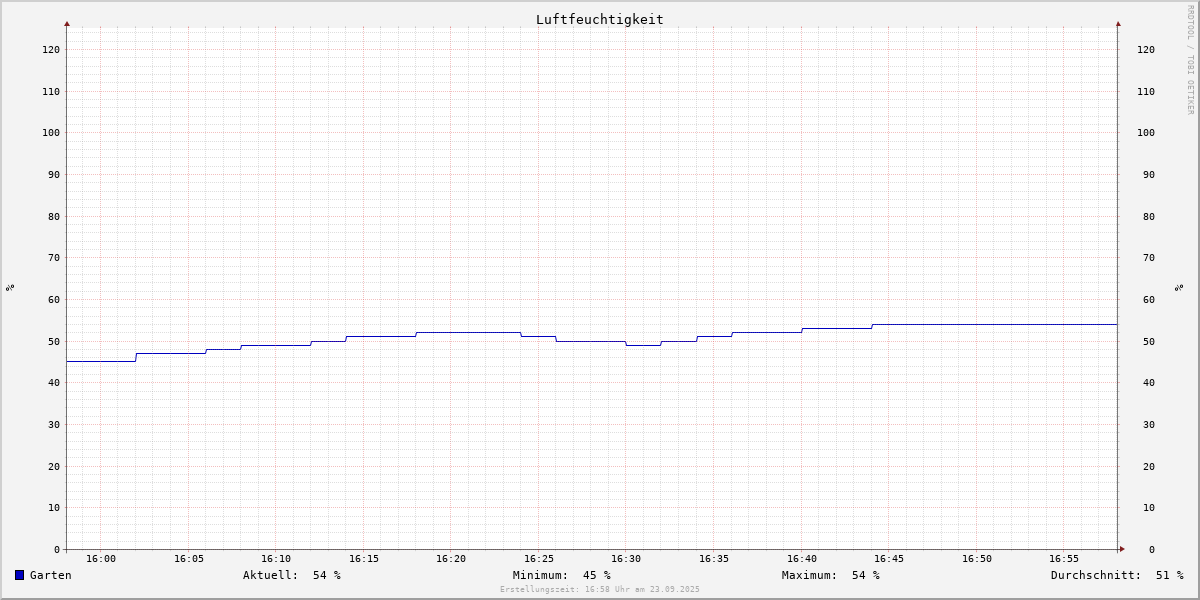Image resolution: width=1200 pixels, height=600 pixels.
Task: Select the Garten legend label
Action: pyautogui.click(x=50, y=575)
